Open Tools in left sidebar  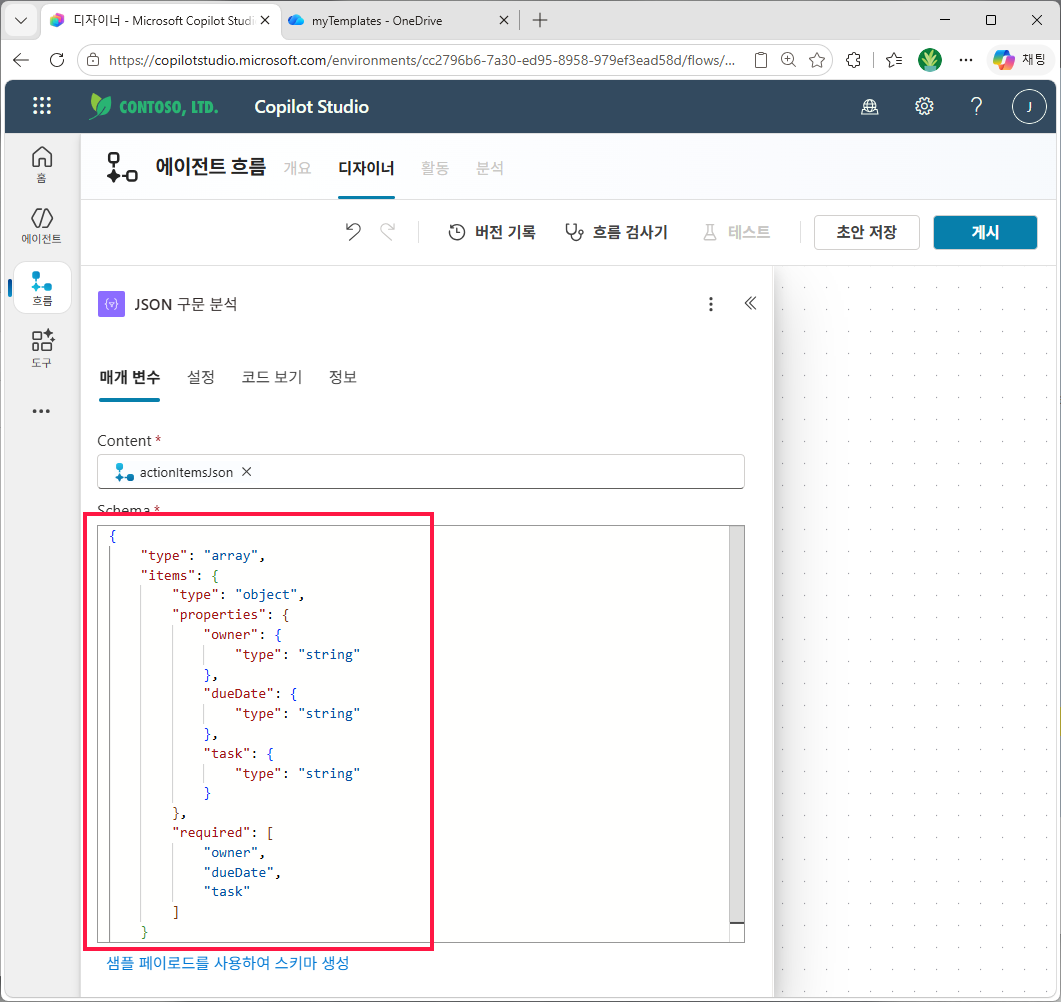pos(42,349)
